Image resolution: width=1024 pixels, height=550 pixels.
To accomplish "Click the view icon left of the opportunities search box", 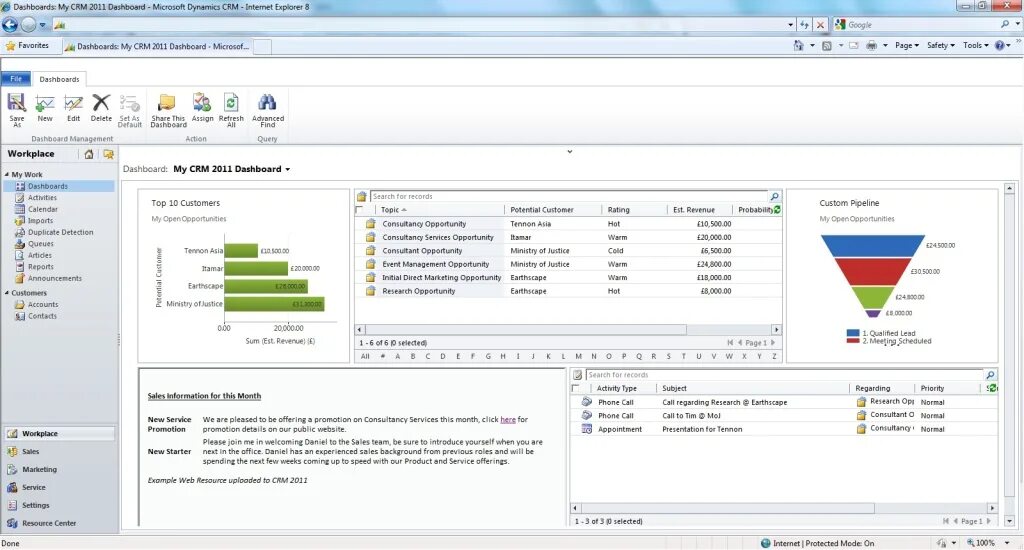I will (x=361, y=196).
